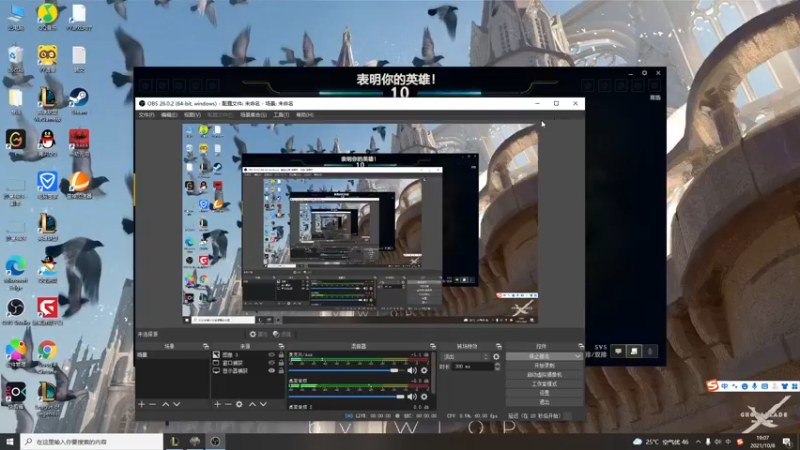
Task: Open the Recycle Bin desktop icon
Action: (16, 58)
